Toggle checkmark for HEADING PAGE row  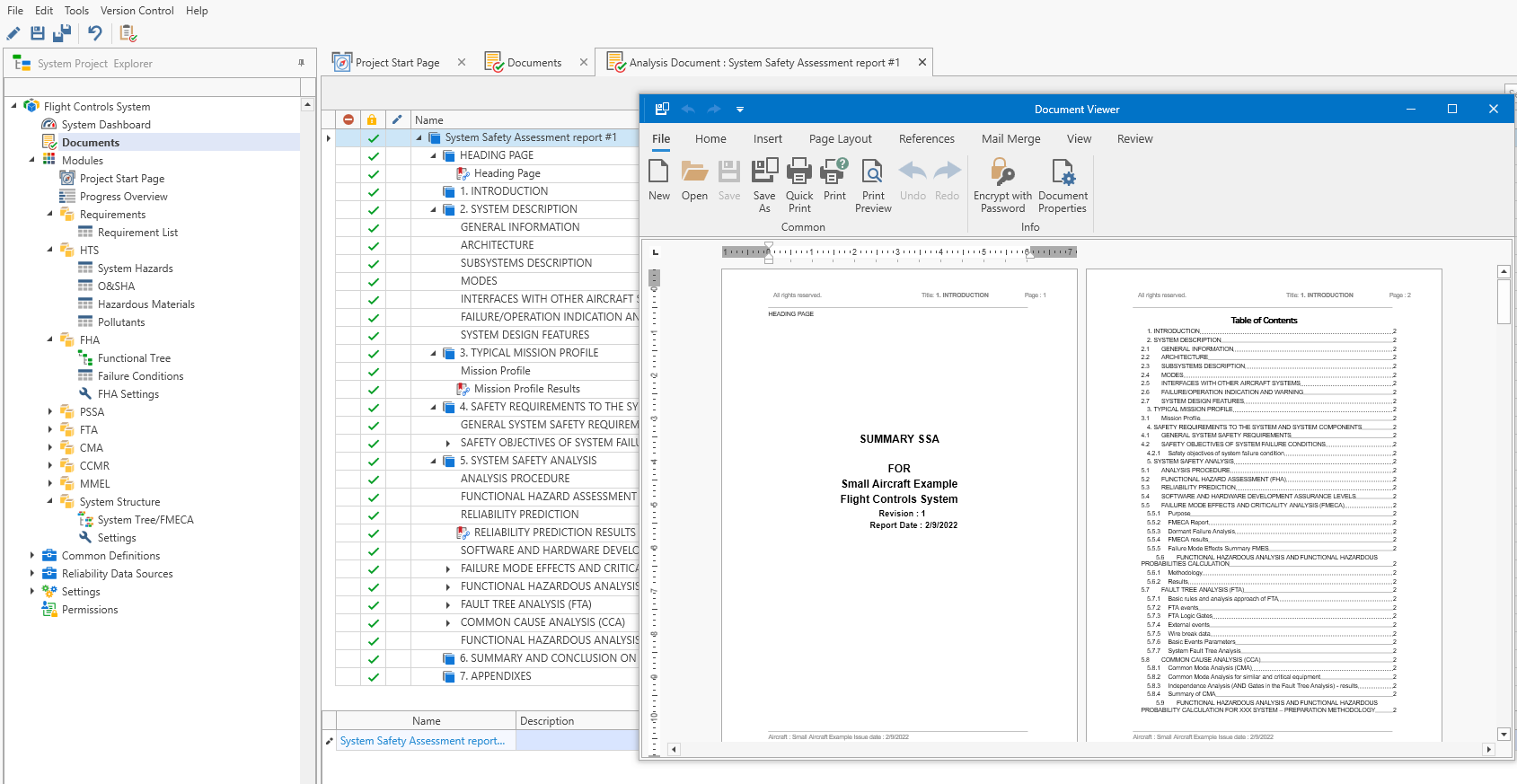373,156
